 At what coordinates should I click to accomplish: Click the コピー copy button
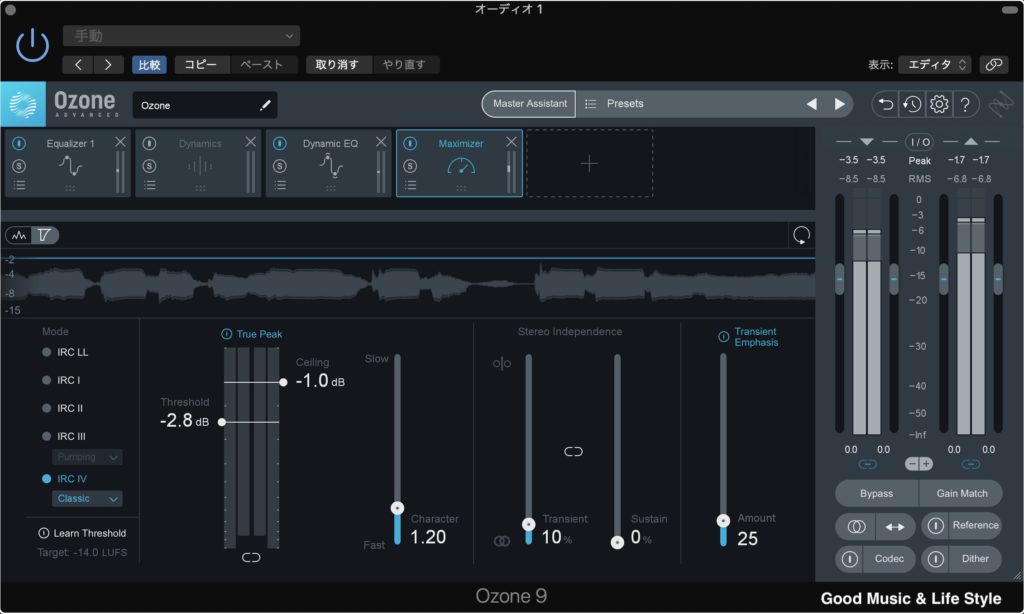click(201, 65)
